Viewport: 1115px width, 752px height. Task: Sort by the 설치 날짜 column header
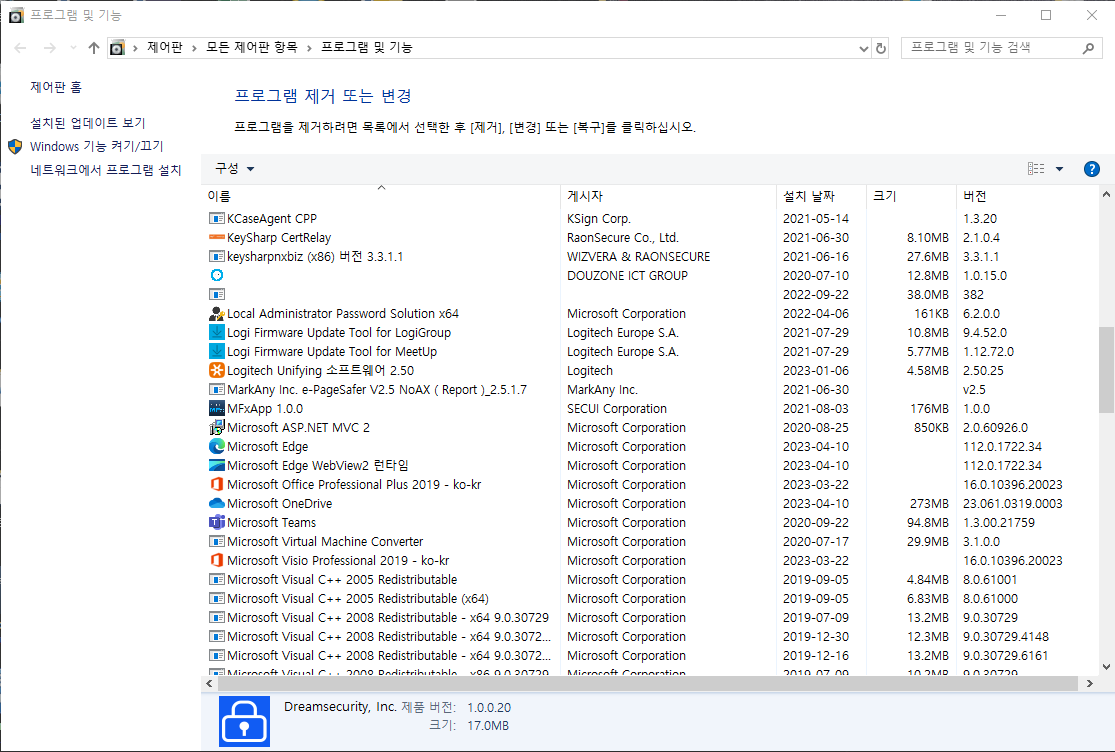821,195
